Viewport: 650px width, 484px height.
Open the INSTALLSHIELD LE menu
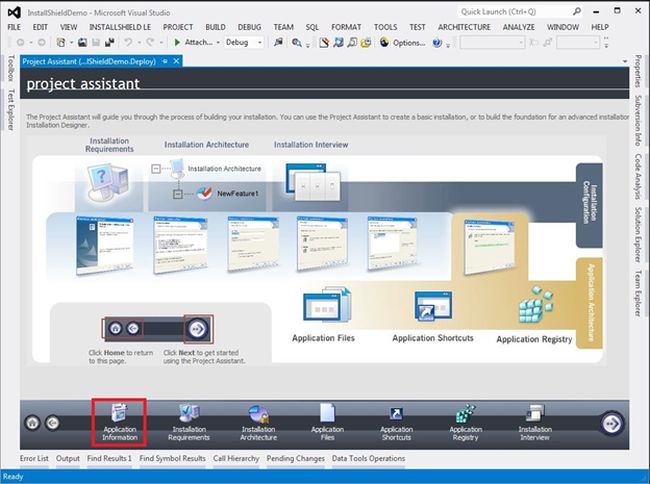coord(120,27)
